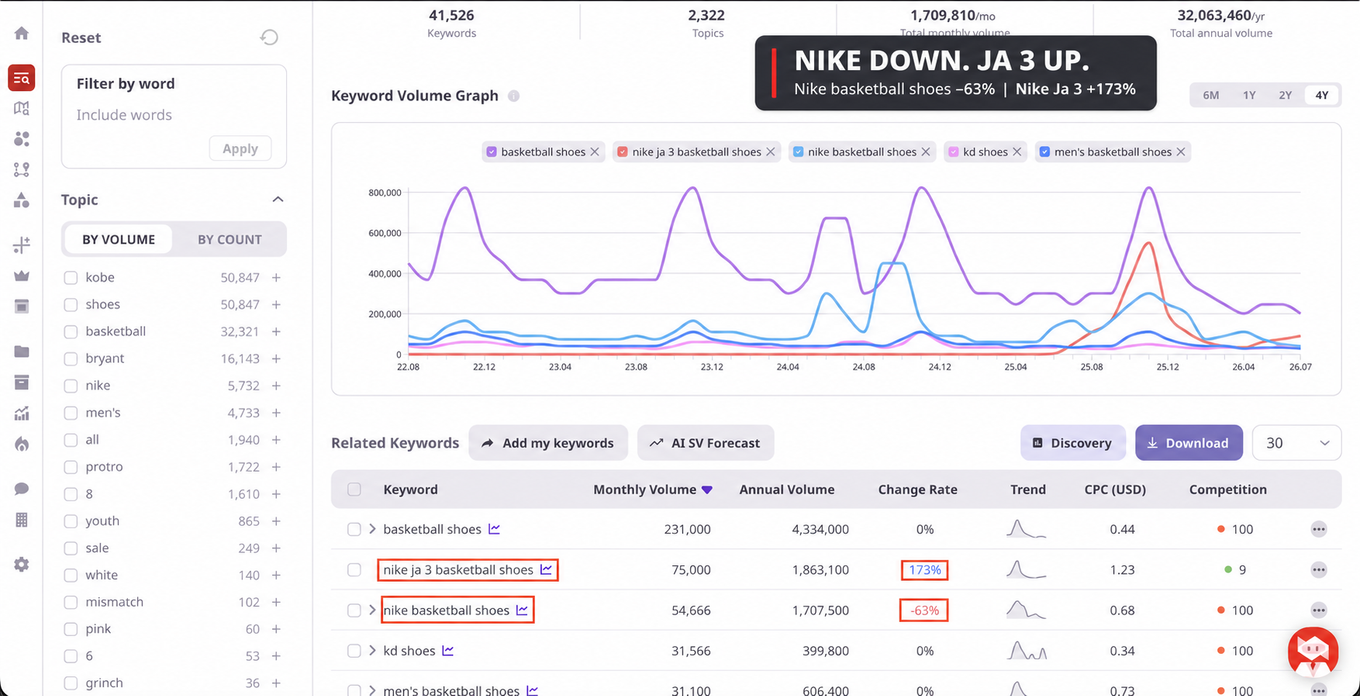Viewport: 1360px width, 696px height.
Task: Open the 30 rows per page dropdown
Action: pos(1297,443)
